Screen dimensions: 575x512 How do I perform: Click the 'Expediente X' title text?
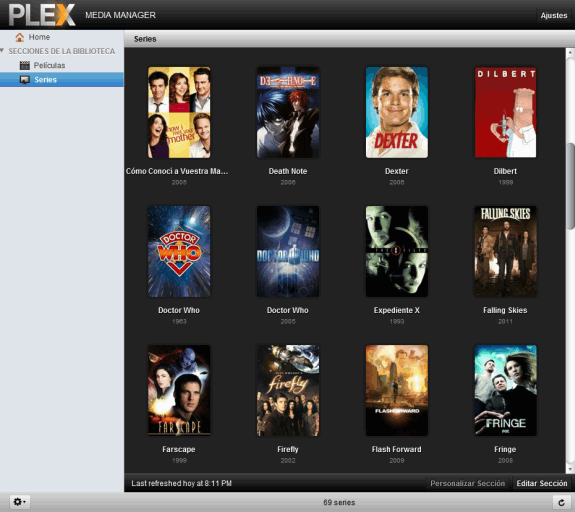397,310
